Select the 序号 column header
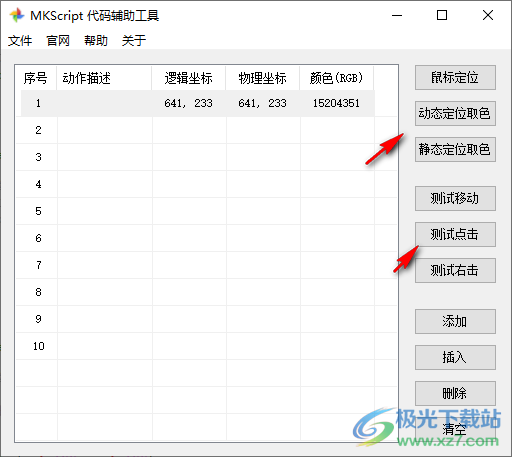 [36, 78]
